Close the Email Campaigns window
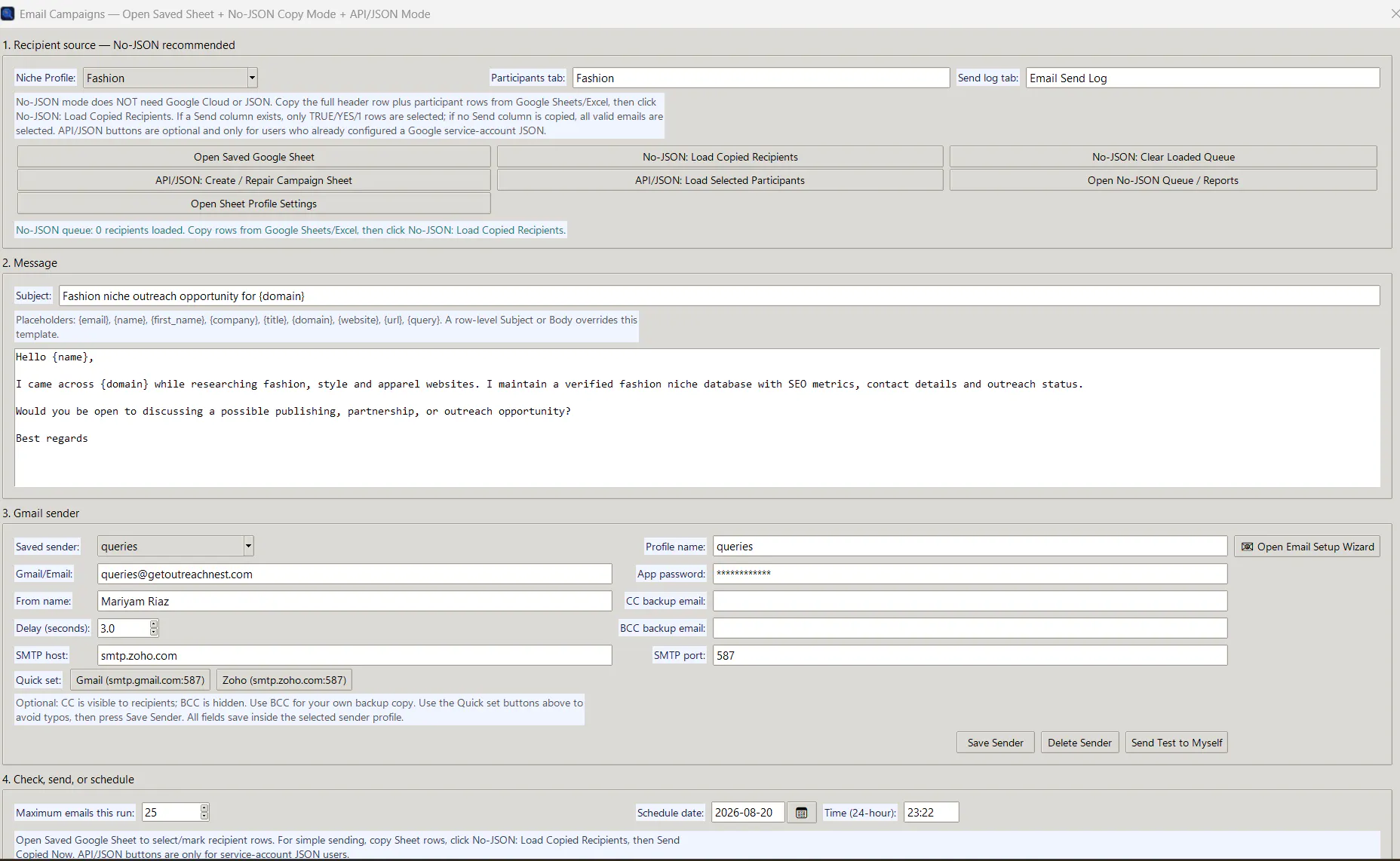The image size is (1400, 861). click(x=1394, y=14)
